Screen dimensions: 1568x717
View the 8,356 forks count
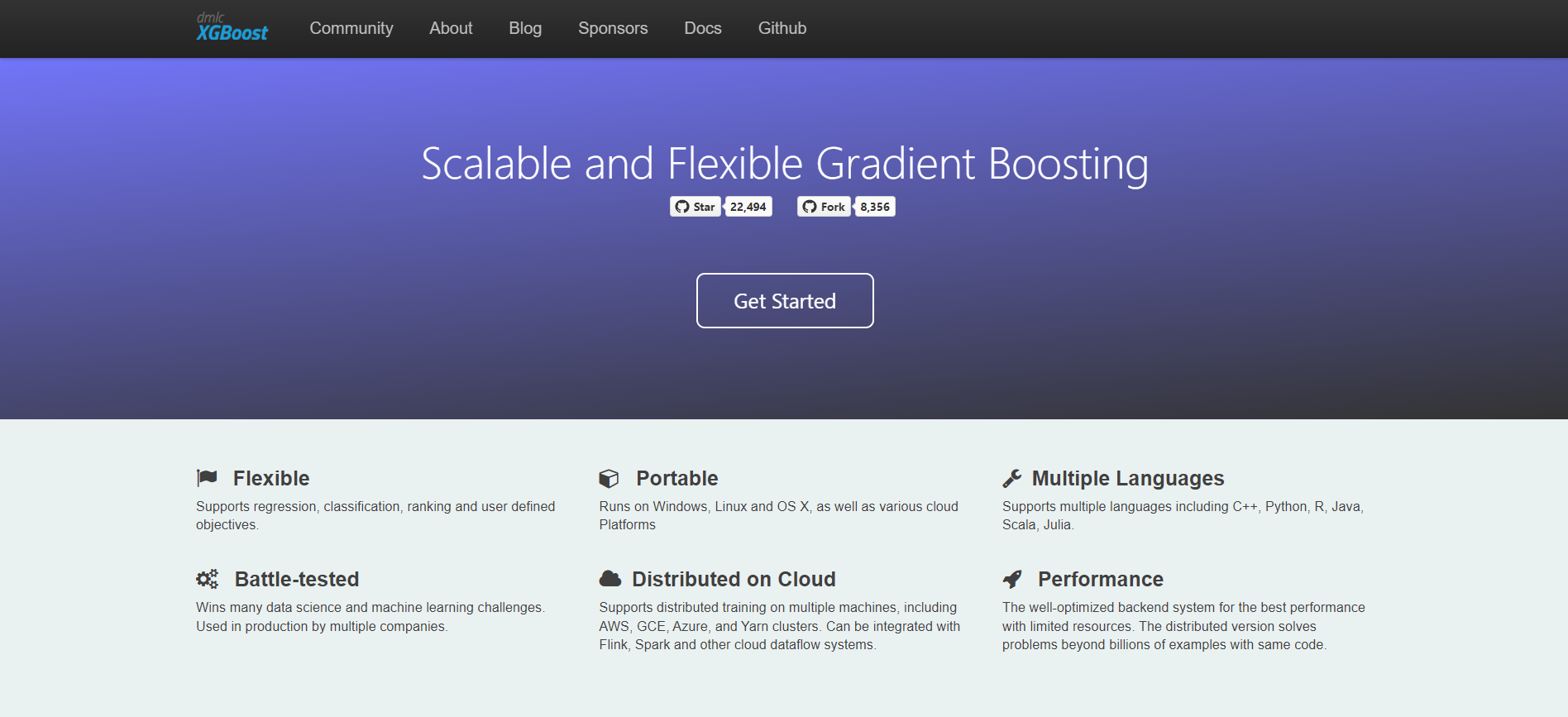[x=874, y=207]
